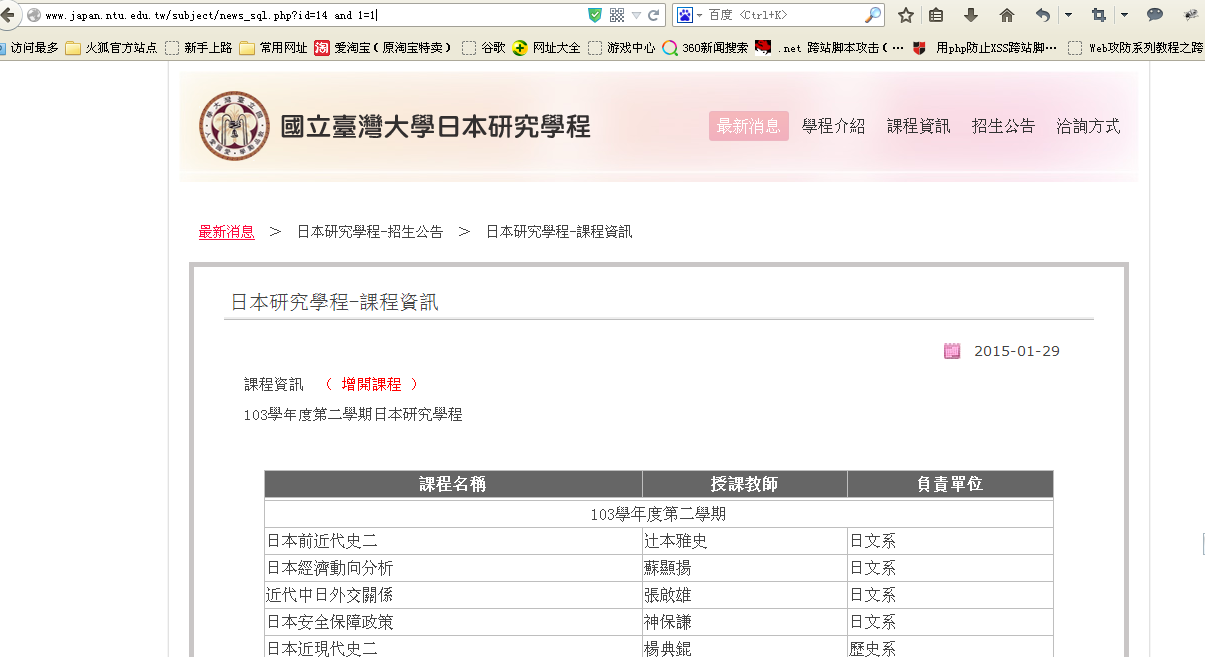Click the crop screenshot tool icon
Screen dimensions: 1205x657
pyautogui.click(x=1099, y=15)
